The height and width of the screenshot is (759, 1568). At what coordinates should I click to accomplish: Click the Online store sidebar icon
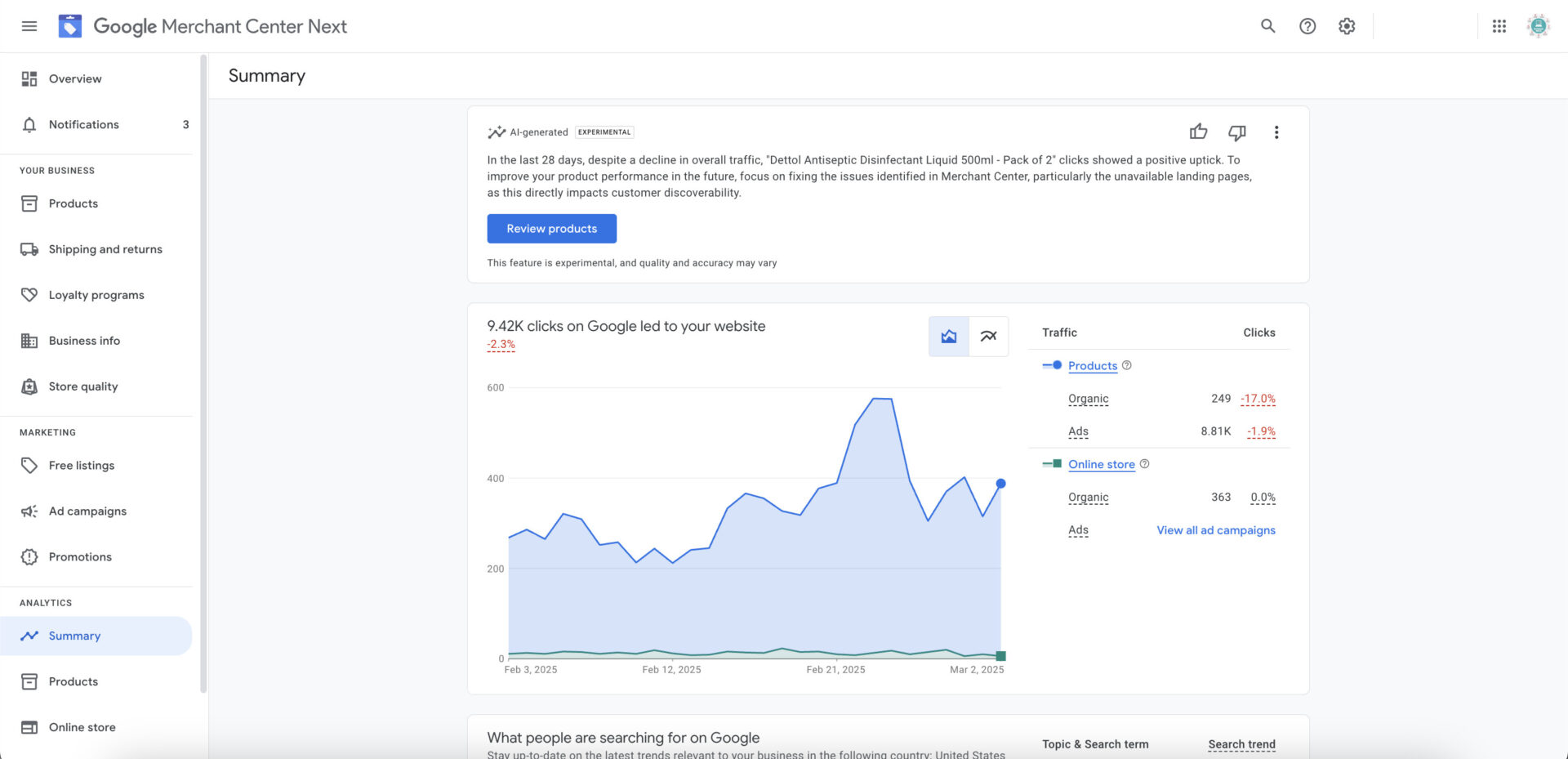pos(29,727)
